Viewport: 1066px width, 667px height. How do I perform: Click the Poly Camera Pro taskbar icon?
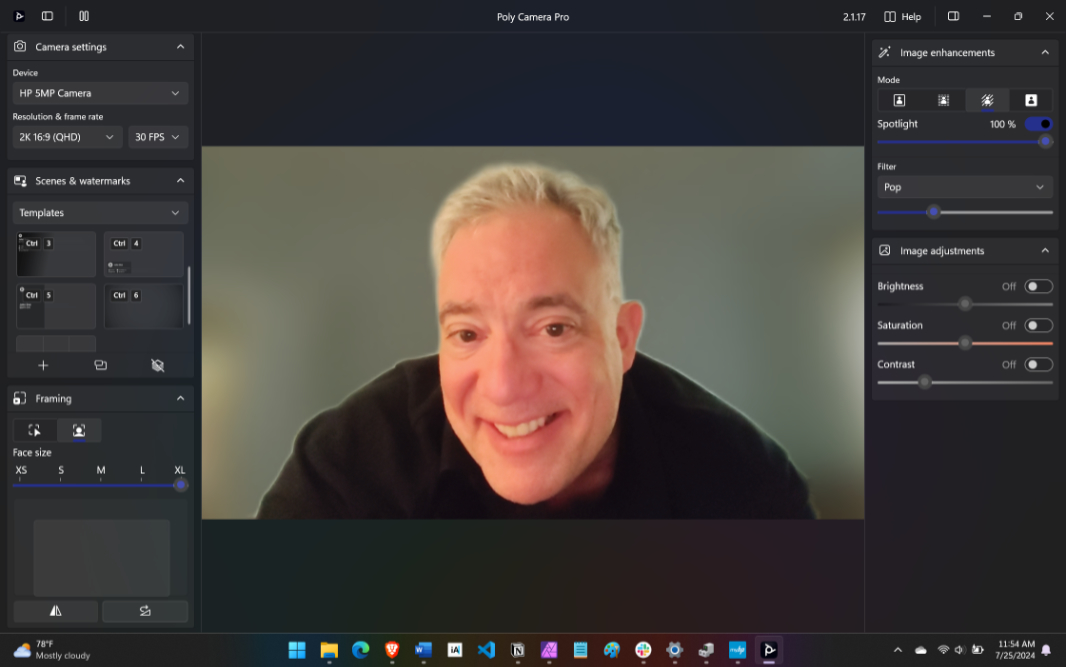[x=769, y=650]
